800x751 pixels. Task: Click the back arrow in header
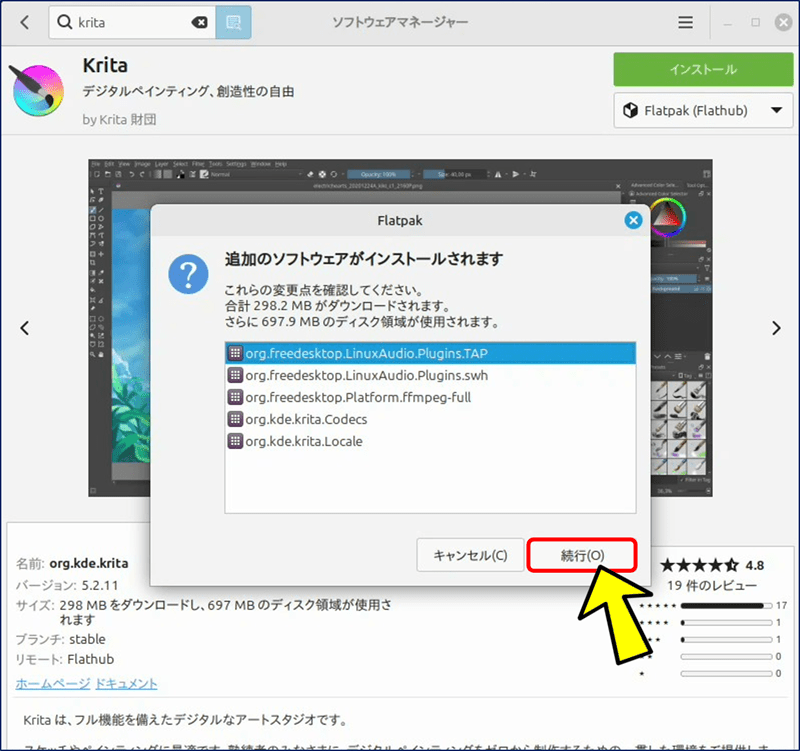coord(25,22)
